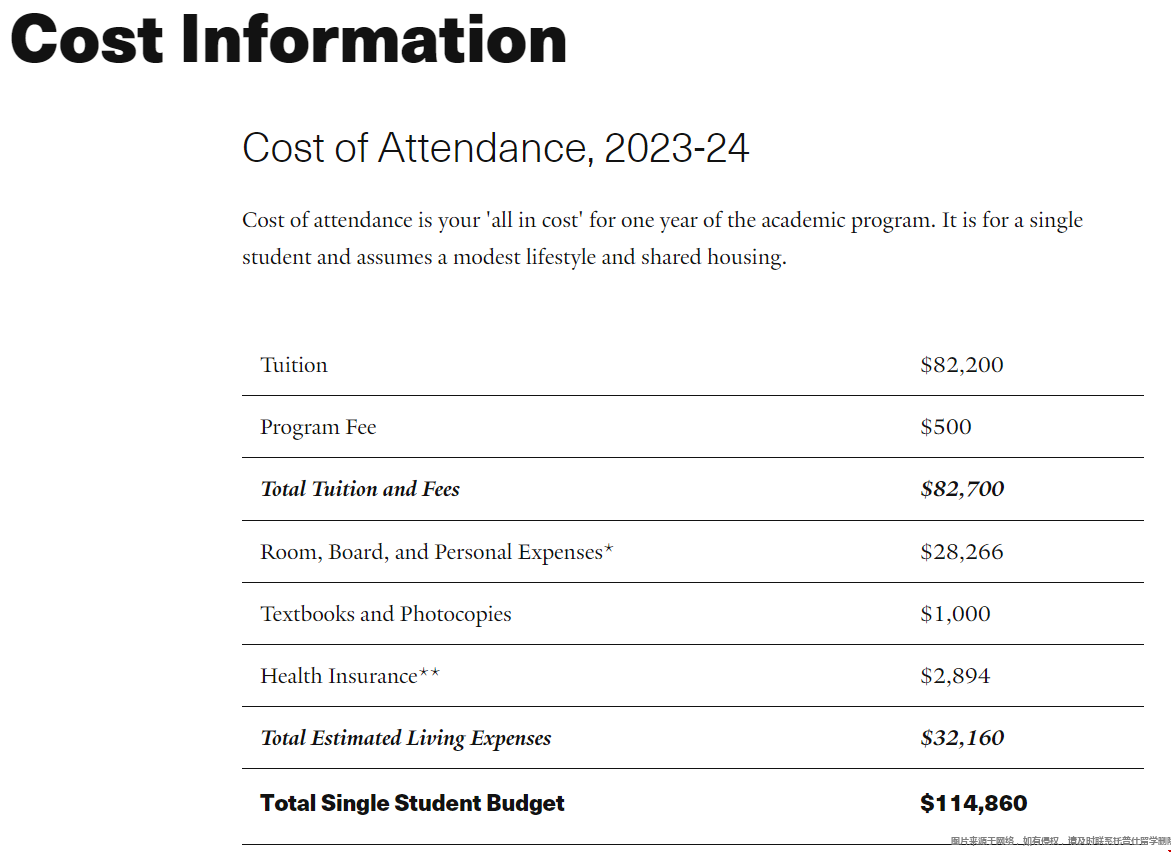Select the $2,894 health insurance amount
The image size is (1171, 852).
955,676
